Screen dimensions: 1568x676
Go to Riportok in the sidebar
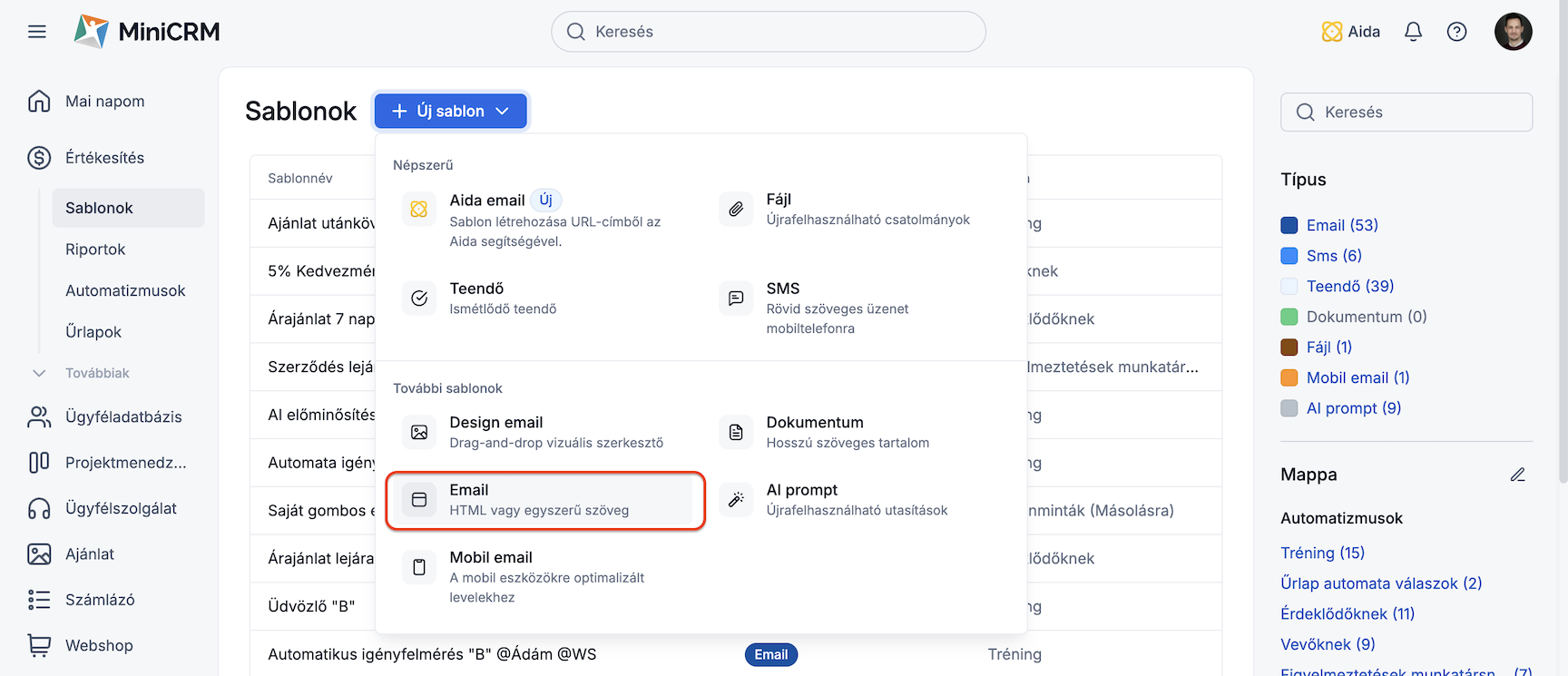(x=95, y=250)
